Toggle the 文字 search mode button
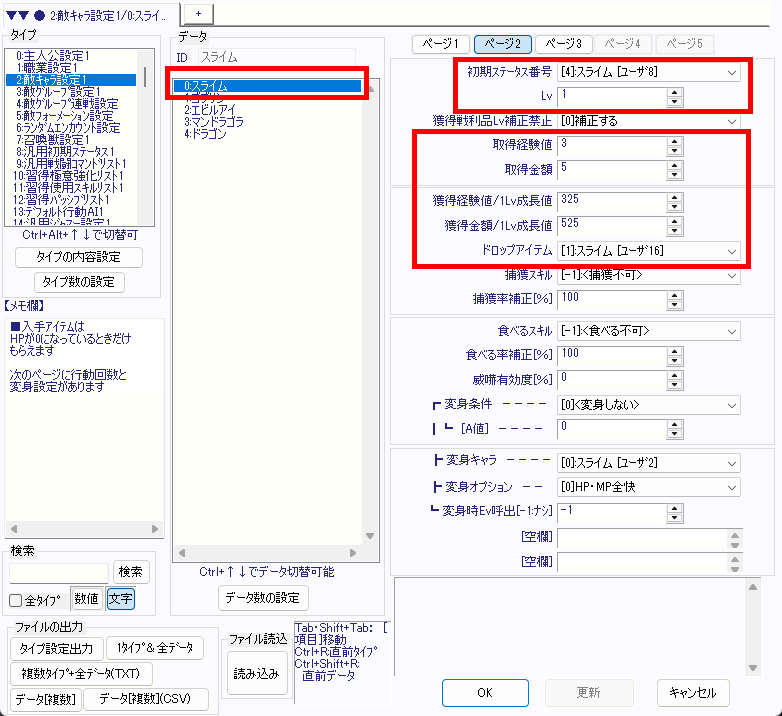This screenshot has width=782, height=716. (121, 599)
